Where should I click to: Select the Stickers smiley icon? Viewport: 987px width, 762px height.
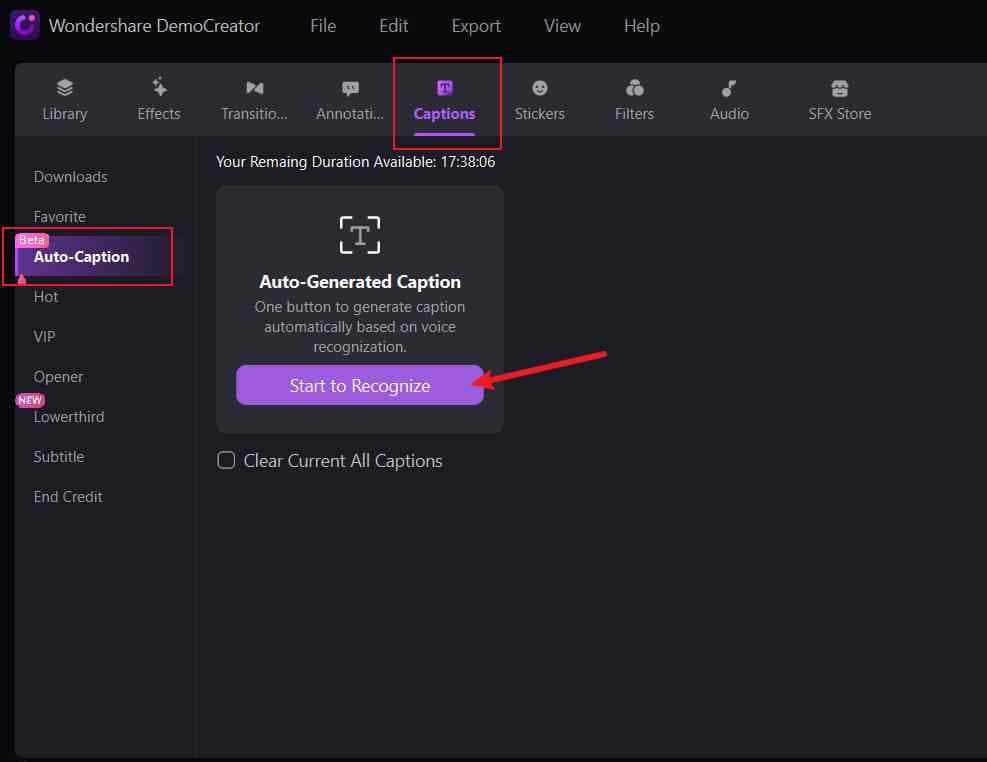[x=540, y=88]
